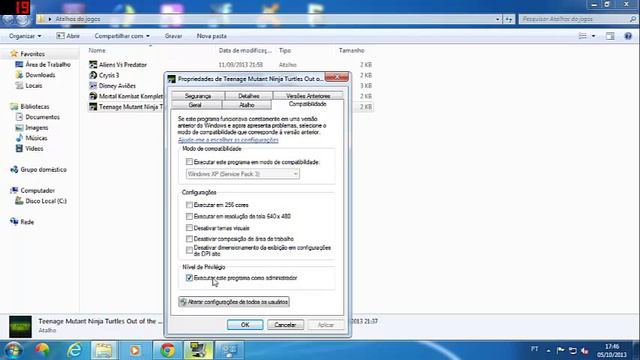
Task: Click Nova pasta in toolbar
Action: tap(211, 36)
